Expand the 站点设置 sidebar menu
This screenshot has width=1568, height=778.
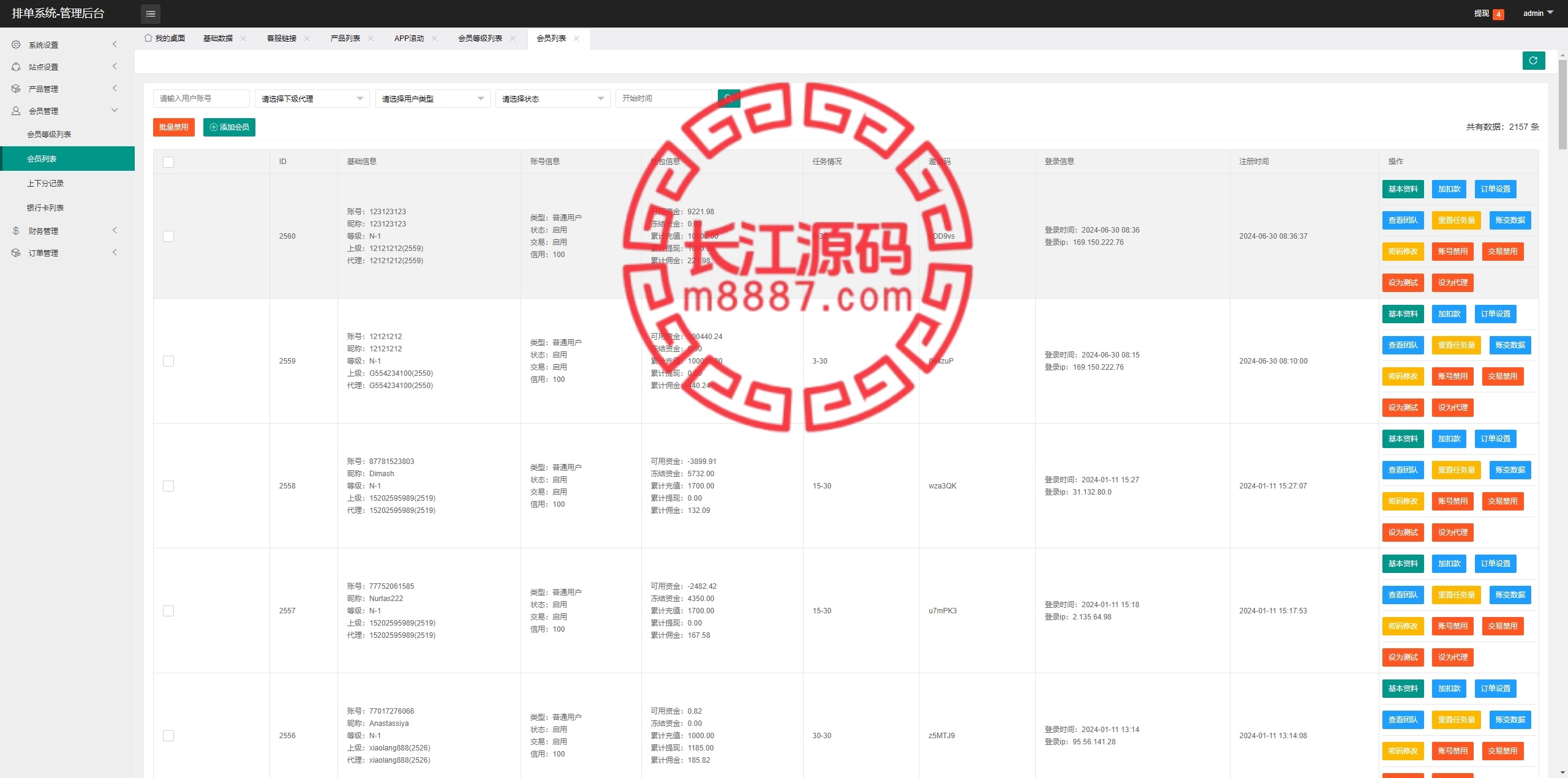67,67
